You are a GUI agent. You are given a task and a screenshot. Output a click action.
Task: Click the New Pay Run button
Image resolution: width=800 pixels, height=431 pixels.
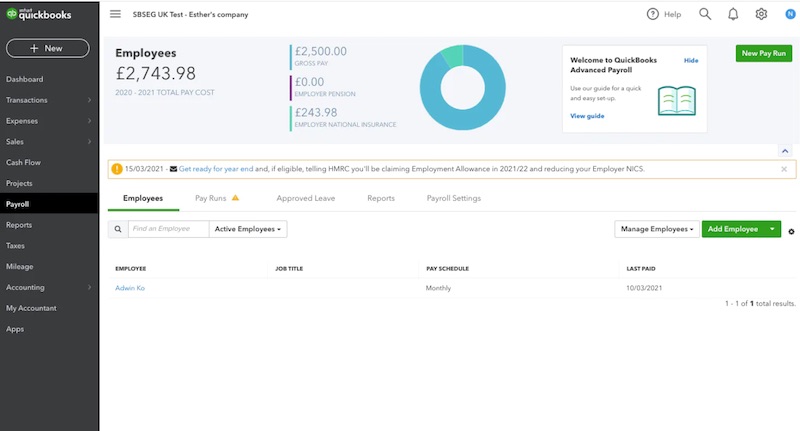[x=763, y=53]
